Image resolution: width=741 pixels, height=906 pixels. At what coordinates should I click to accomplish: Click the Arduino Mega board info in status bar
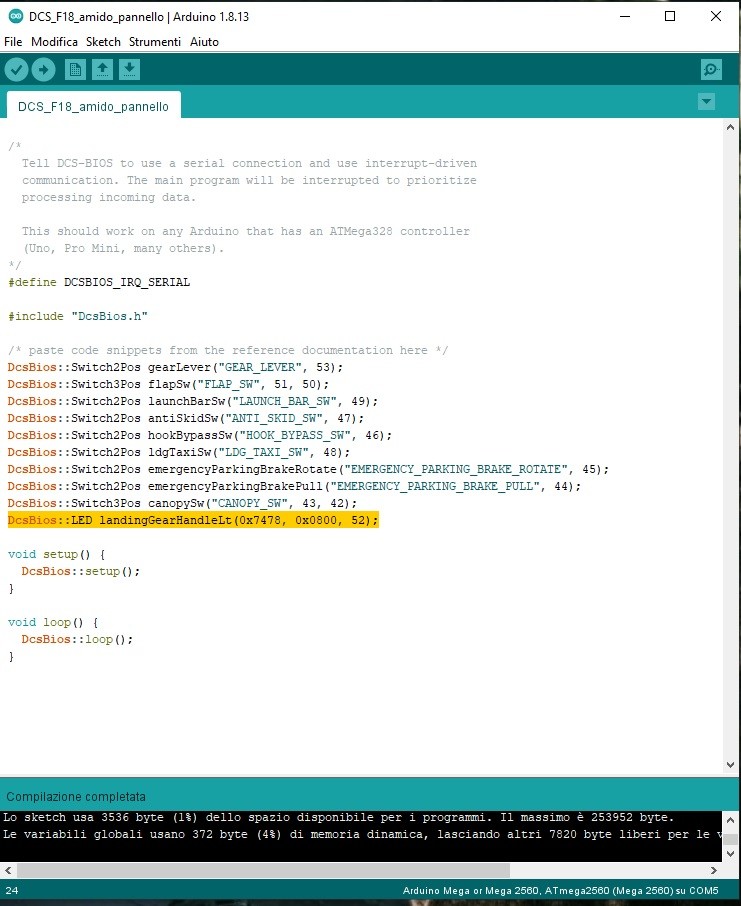[560, 890]
